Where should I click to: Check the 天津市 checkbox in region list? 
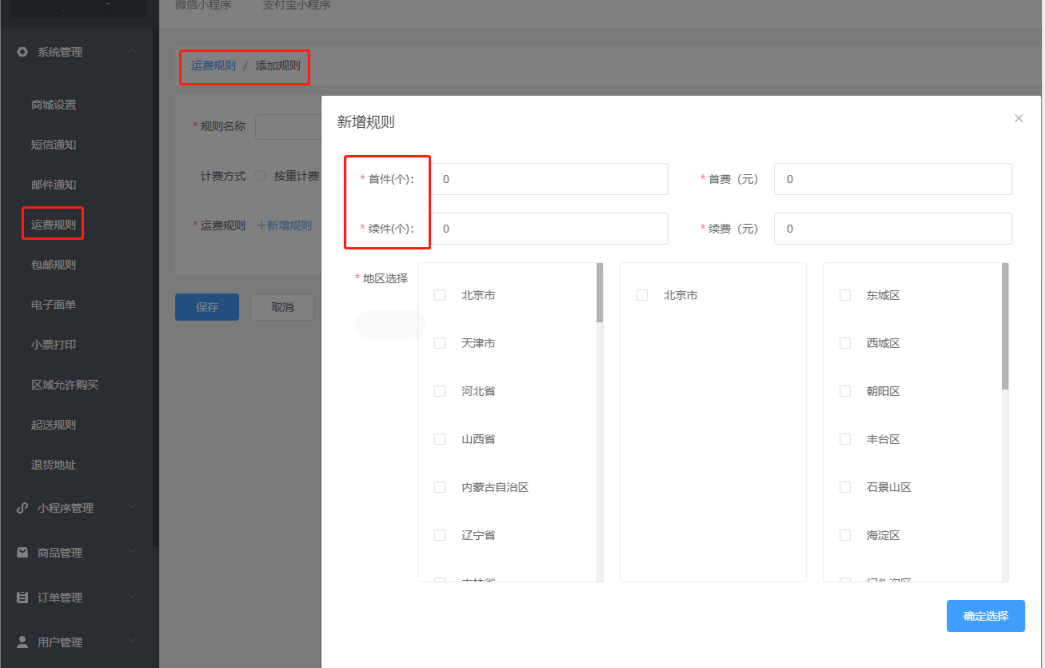pyautogui.click(x=440, y=343)
